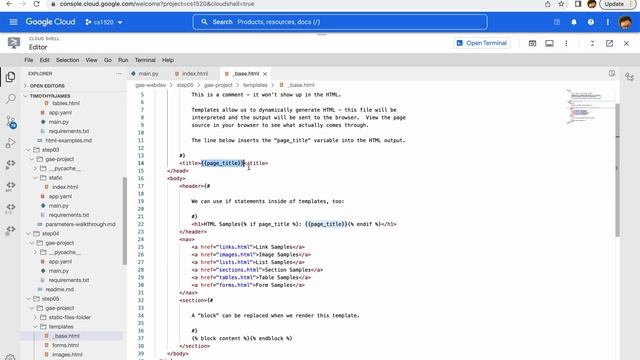Viewport: 640px width, 360px height.
Task: Open images.html in templates folder
Action: tap(67, 355)
